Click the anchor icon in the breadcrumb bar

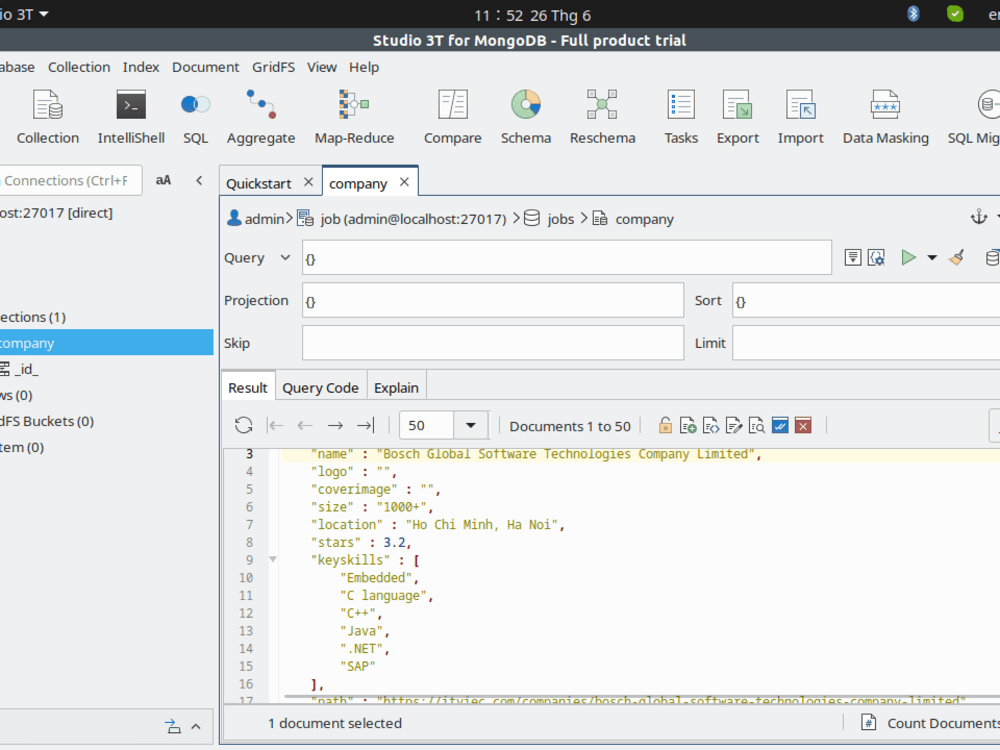point(979,217)
